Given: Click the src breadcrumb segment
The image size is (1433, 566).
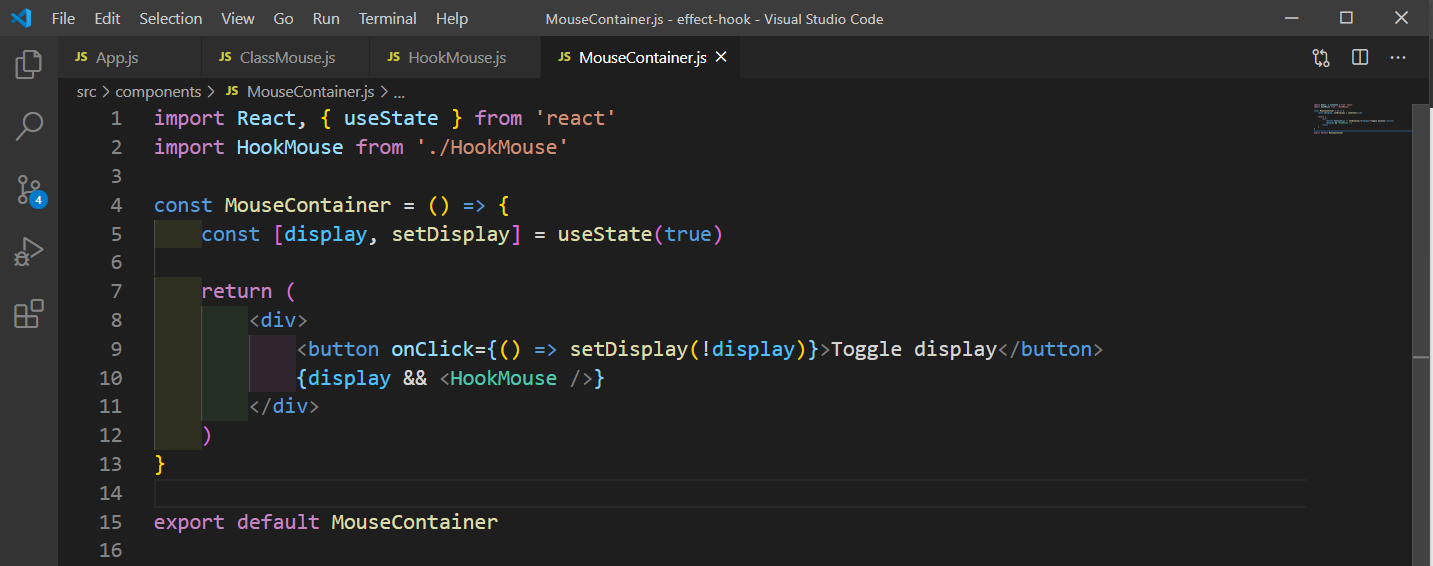Looking at the screenshot, I should [87, 91].
